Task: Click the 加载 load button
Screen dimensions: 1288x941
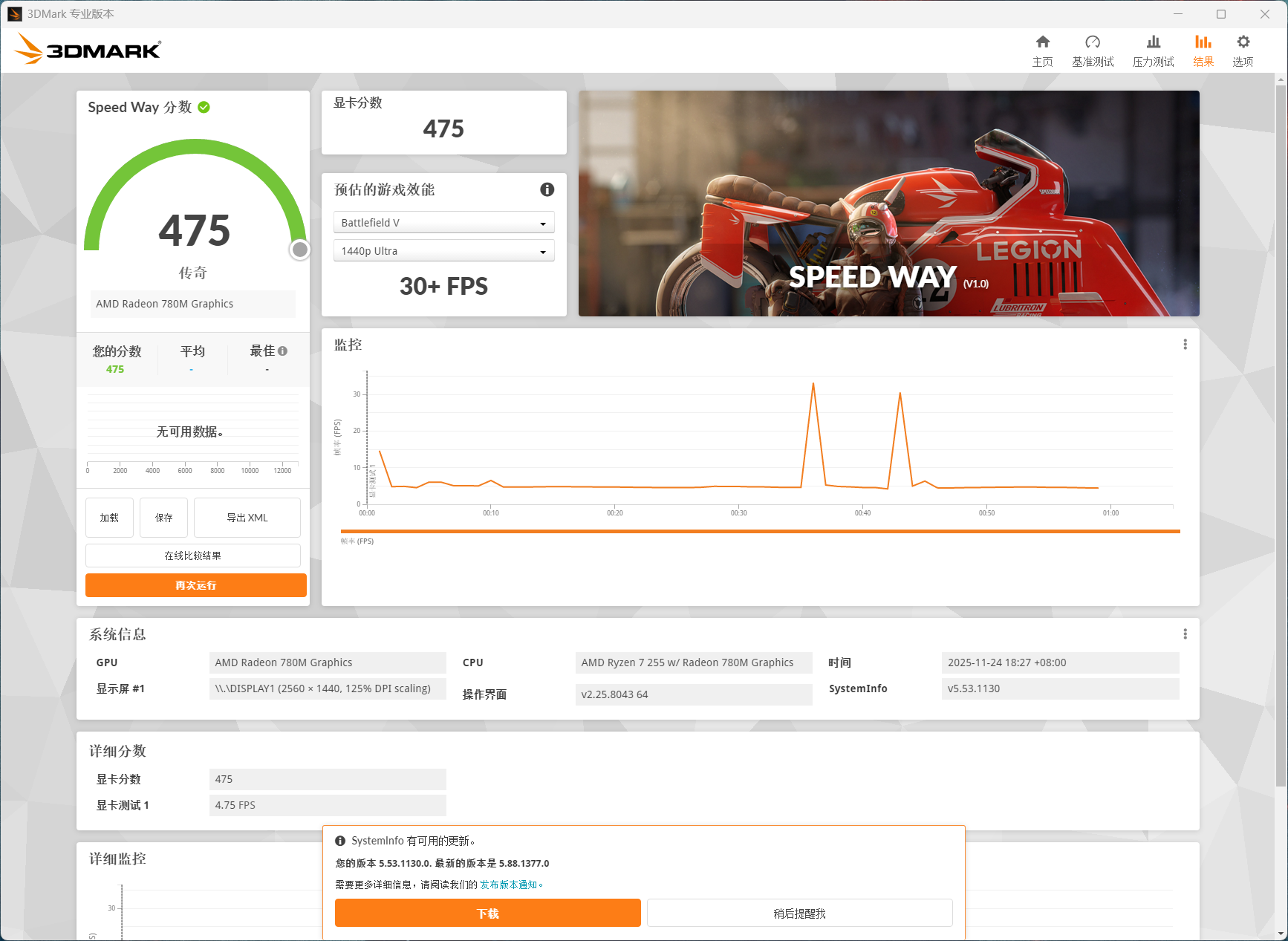Action: click(109, 518)
